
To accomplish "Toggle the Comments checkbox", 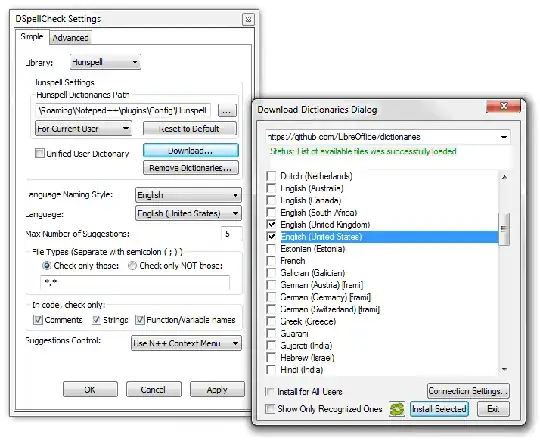I will coord(38,320).
